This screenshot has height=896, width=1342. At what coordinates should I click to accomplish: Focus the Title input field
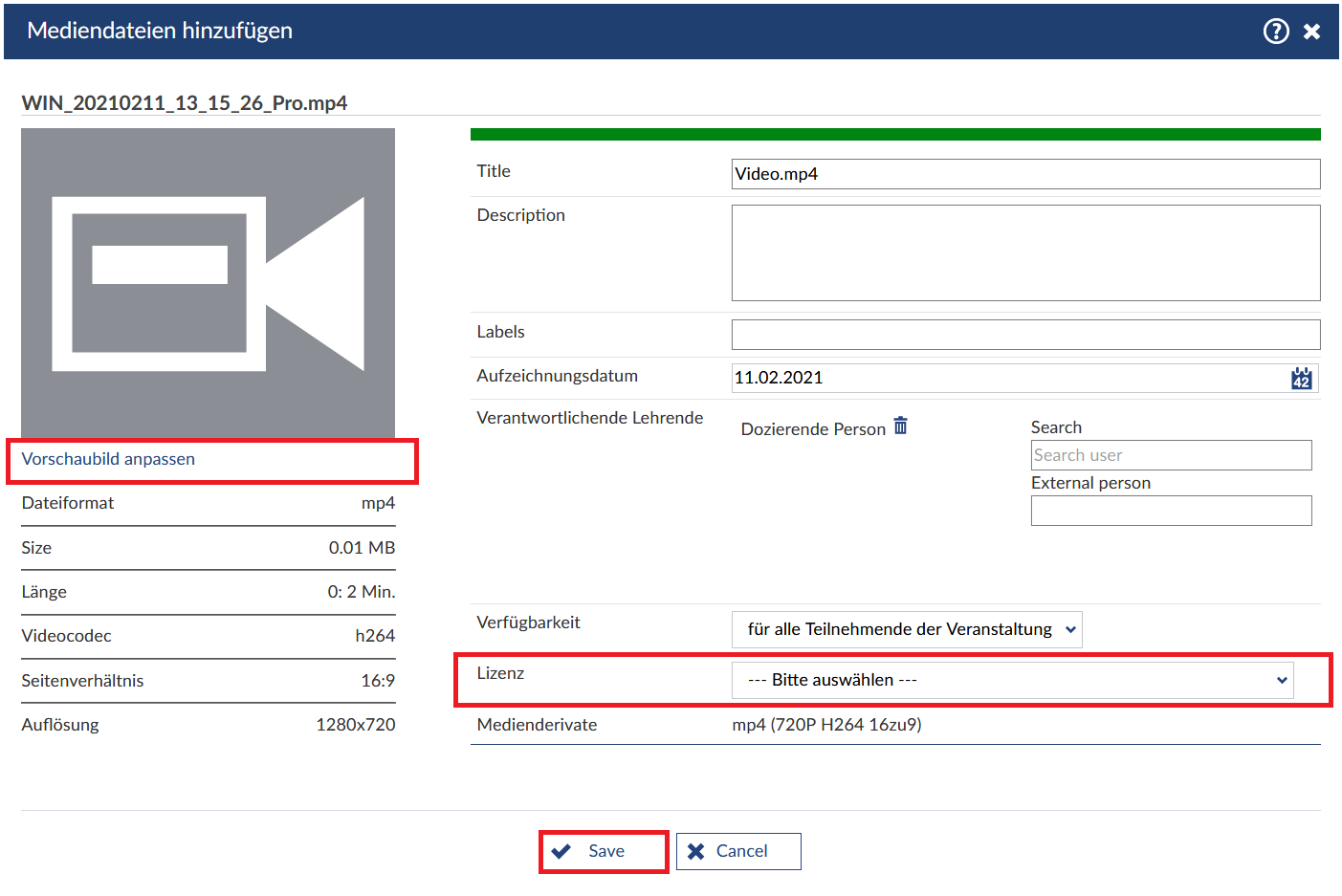tap(1024, 174)
